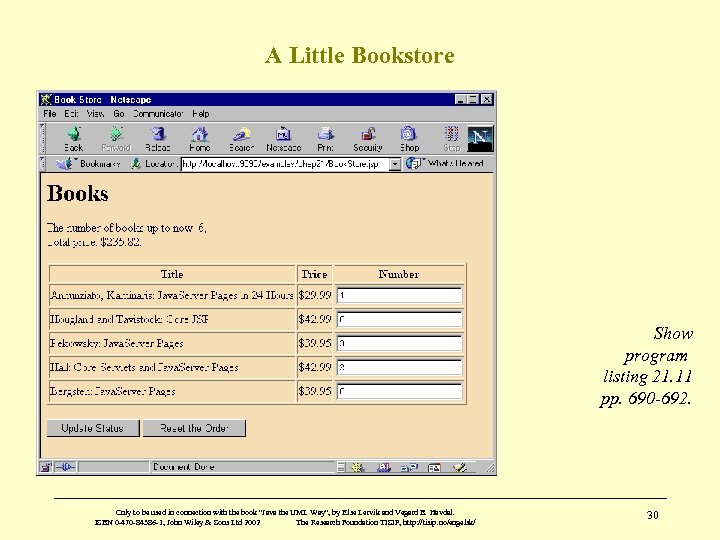Click the Bergsten: JavaServer Pages title

[112, 391]
